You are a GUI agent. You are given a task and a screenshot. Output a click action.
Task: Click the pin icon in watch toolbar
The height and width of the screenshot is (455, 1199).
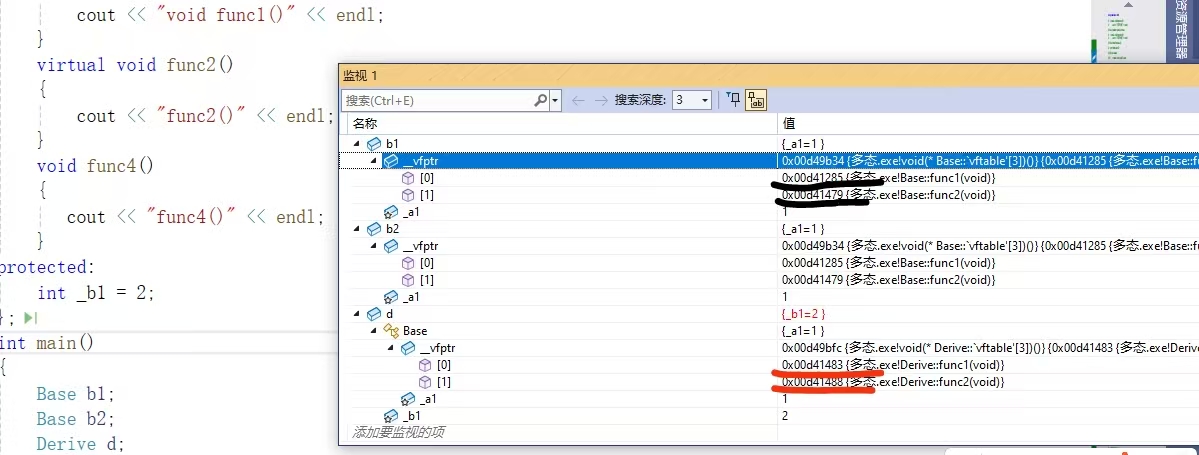pos(733,100)
